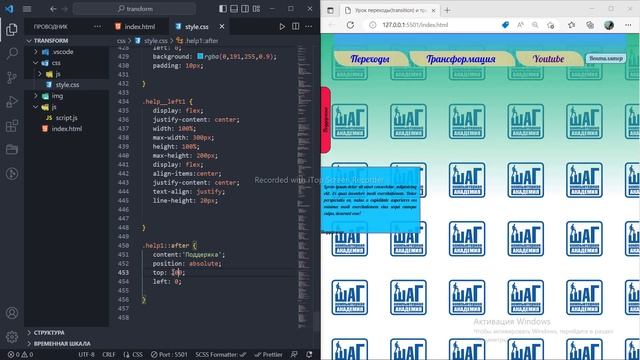Click the rgba background color swatch on line 429

(200, 56)
